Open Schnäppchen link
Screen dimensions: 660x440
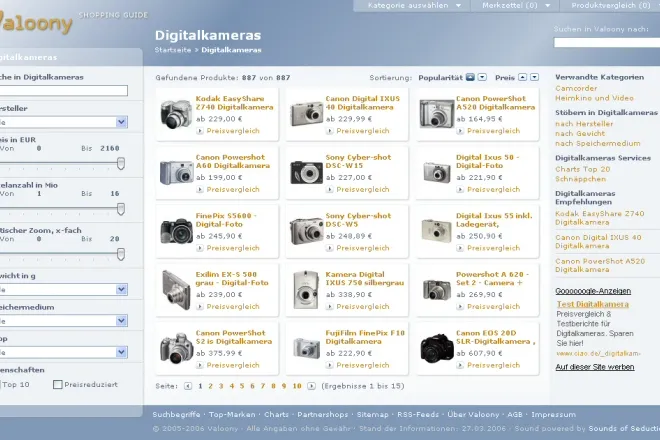pos(580,179)
